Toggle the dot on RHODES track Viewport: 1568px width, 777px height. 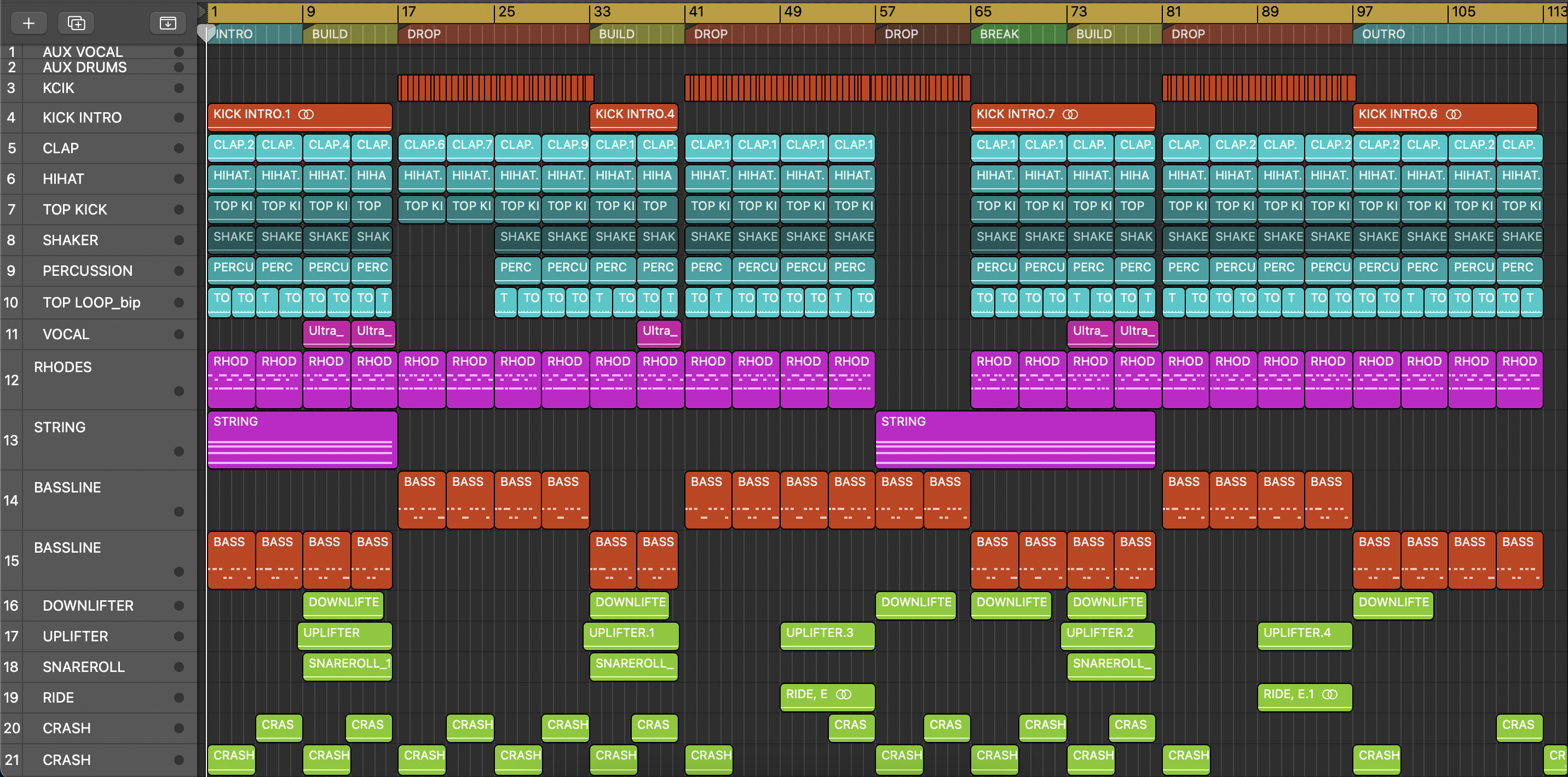179,391
